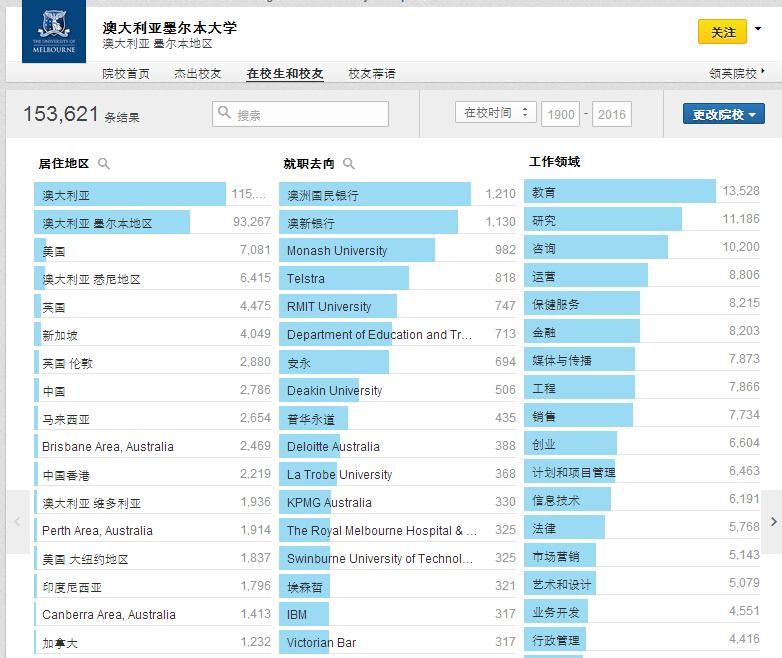This screenshot has width=782, height=658.
Task: Filter by employer 澳洲国民银行
Action: pos(398,194)
